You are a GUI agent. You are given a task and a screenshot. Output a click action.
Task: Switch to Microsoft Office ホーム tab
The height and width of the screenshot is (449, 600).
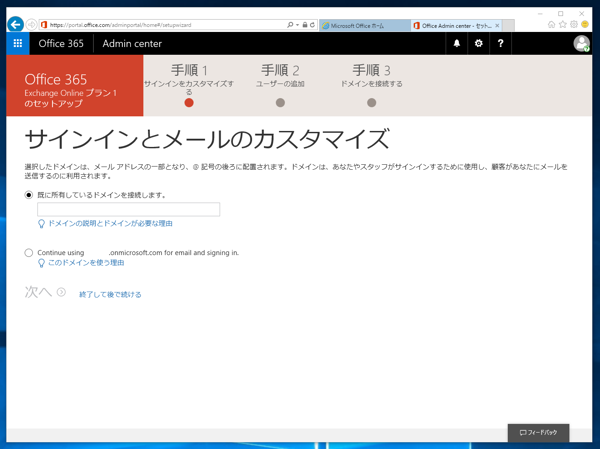click(x=365, y=26)
